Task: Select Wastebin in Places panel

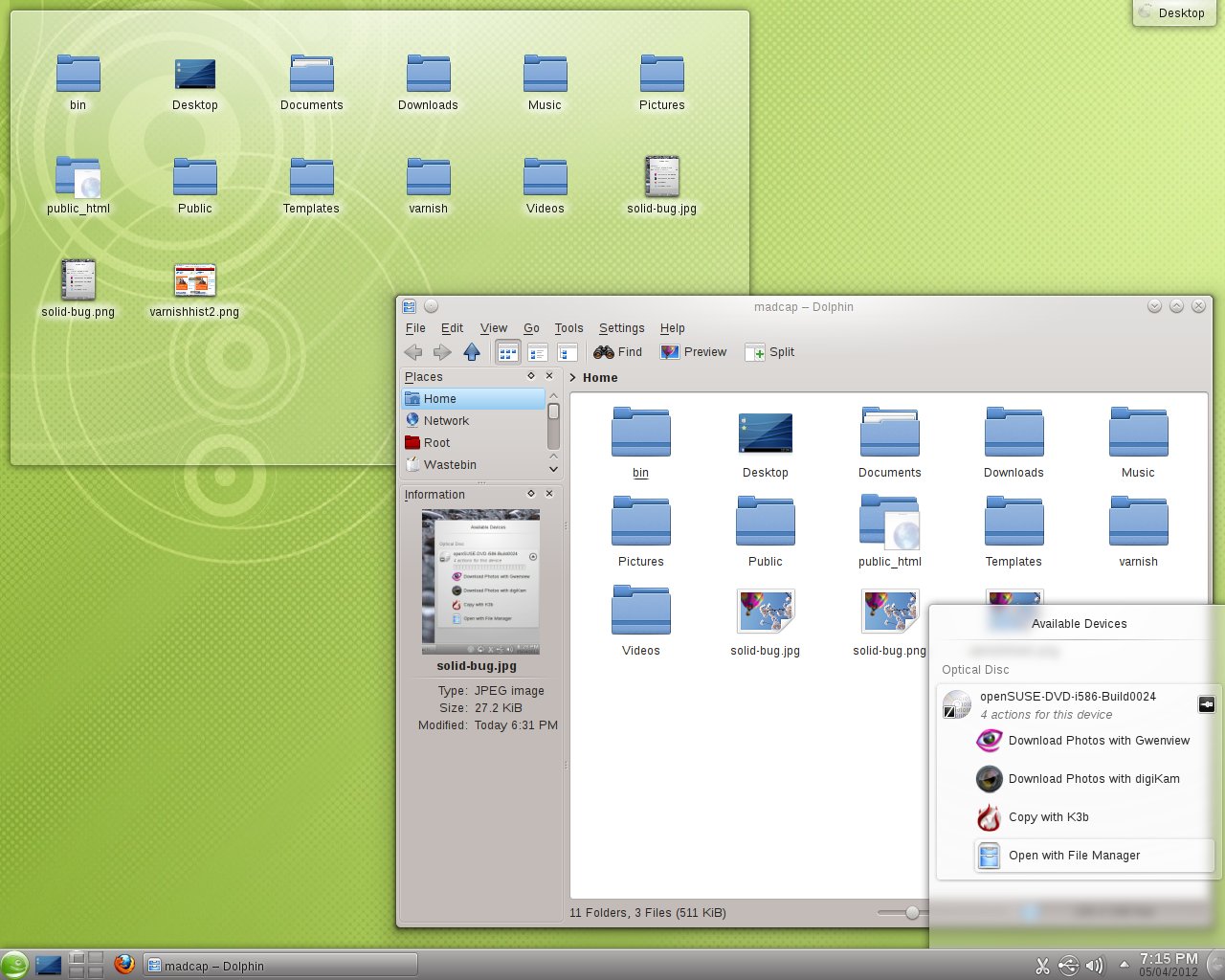Action: [x=450, y=465]
